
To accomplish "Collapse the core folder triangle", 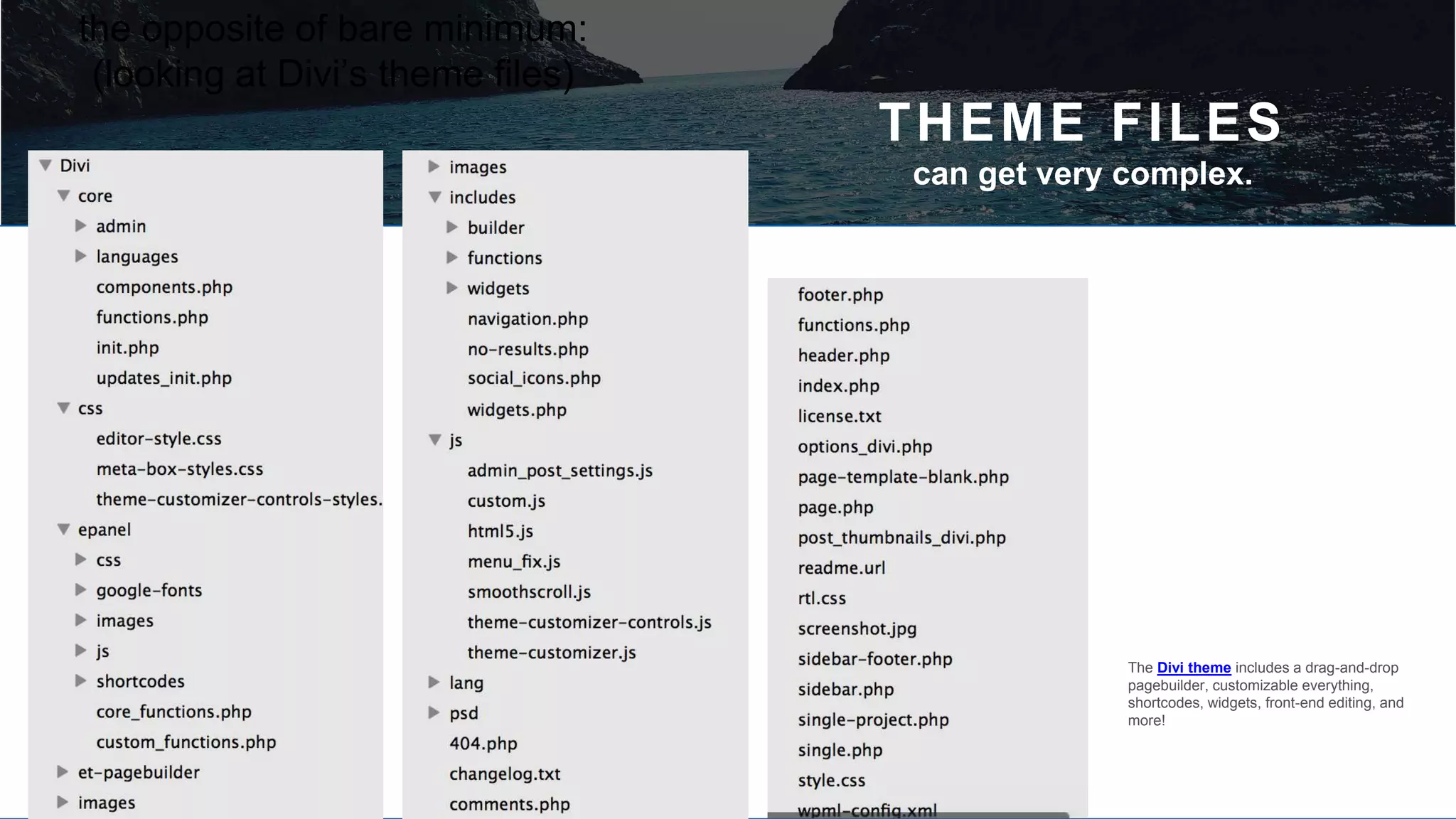I will (x=63, y=196).
